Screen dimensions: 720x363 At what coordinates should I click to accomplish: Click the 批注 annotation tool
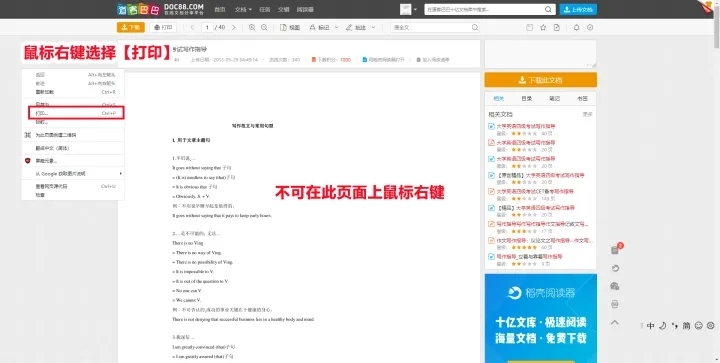356,28
